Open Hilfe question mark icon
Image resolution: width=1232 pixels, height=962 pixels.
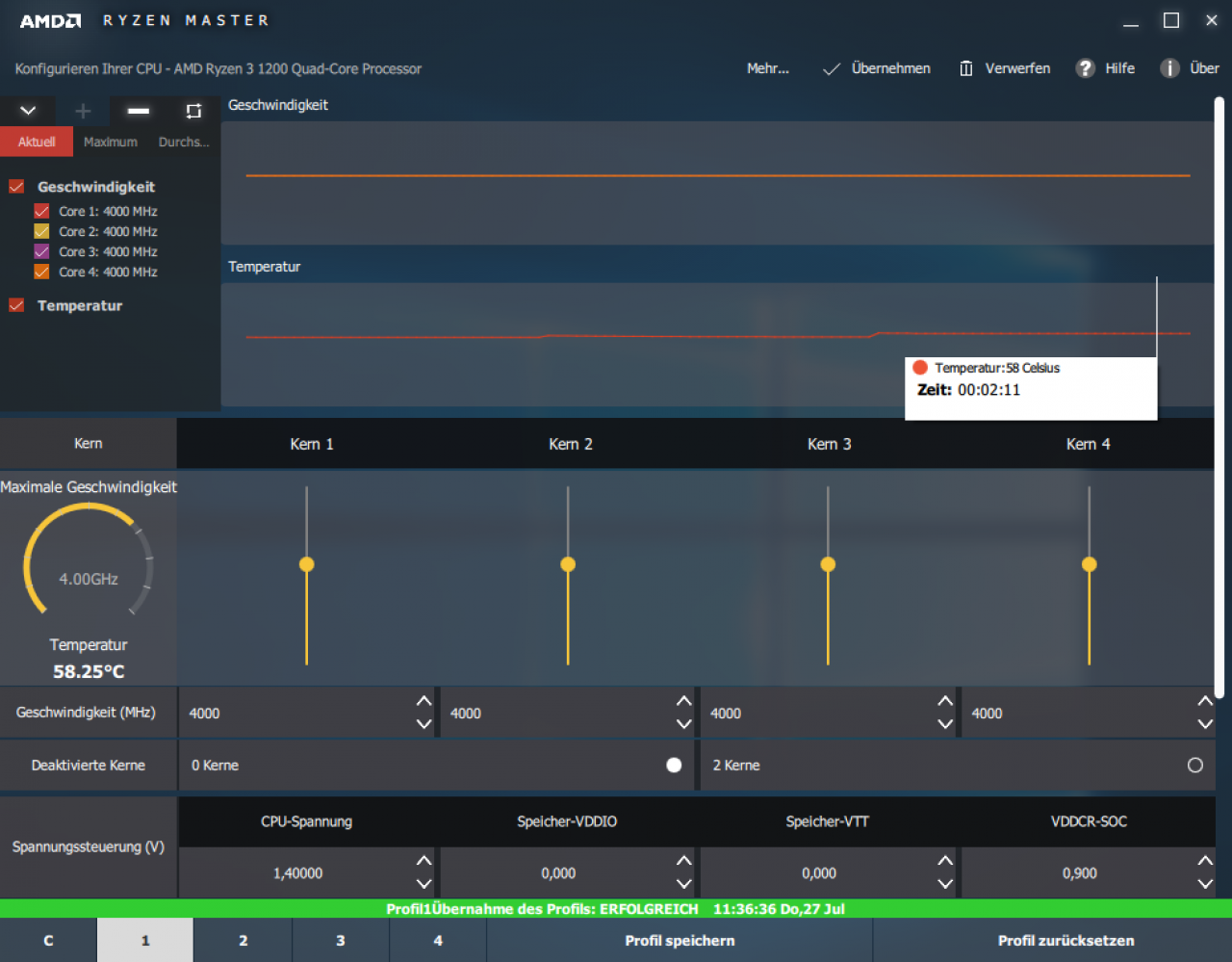click(1085, 68)
